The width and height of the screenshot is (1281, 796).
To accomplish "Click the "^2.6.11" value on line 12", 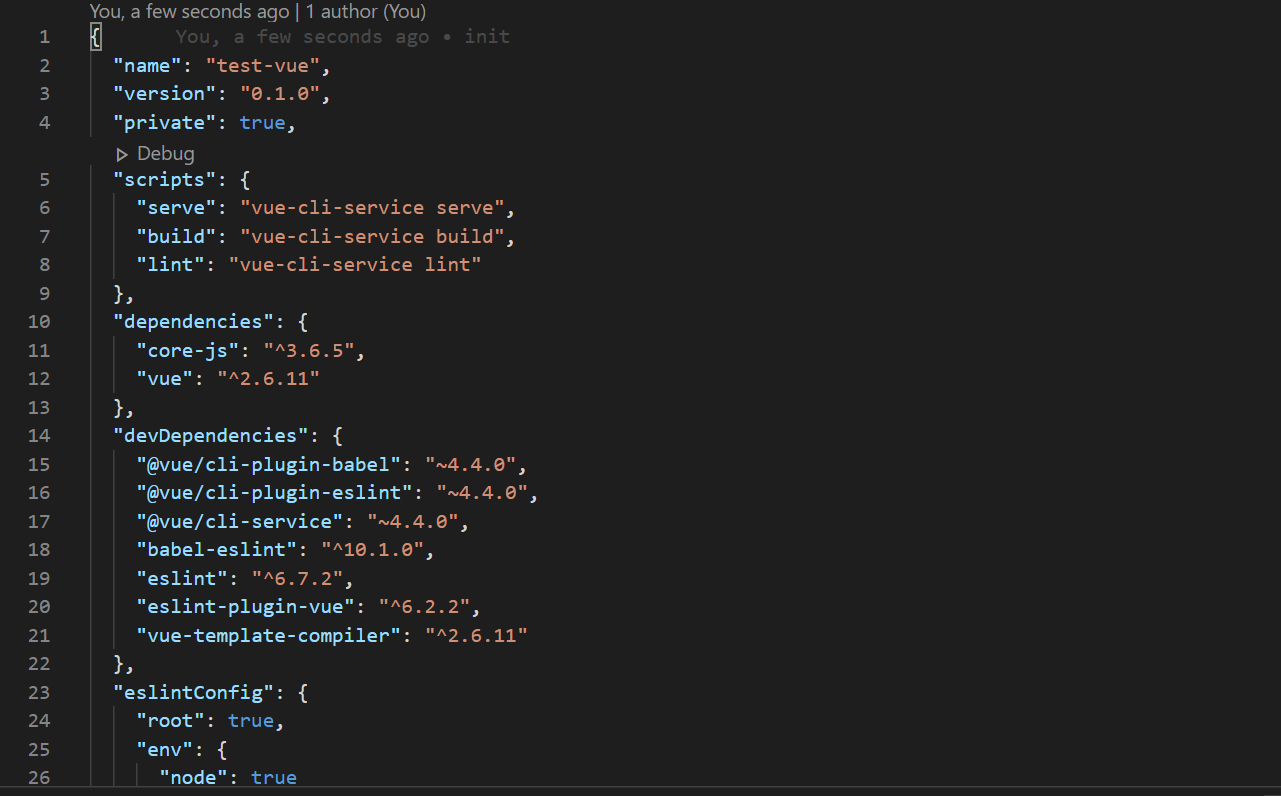I will tap(268, 379).
